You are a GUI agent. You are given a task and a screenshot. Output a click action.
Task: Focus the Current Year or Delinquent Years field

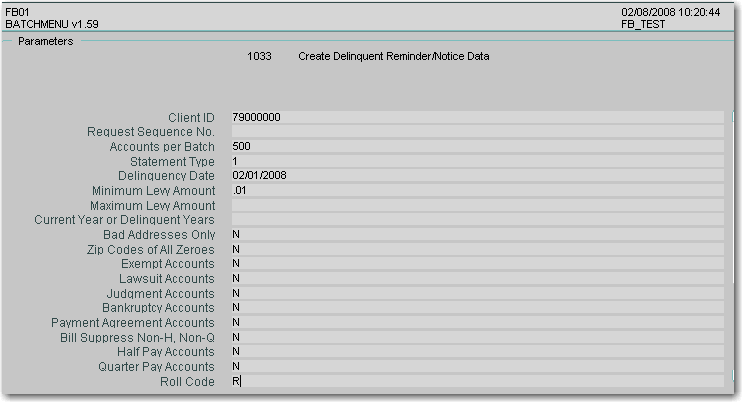point(476,220)
